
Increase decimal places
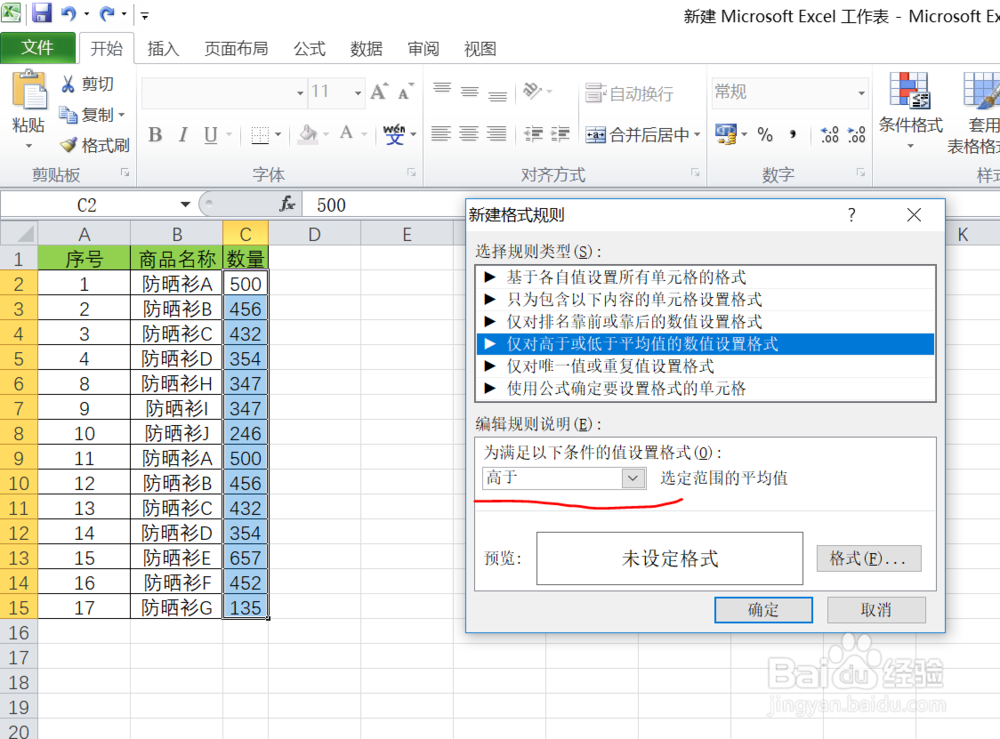coord(829,135)
